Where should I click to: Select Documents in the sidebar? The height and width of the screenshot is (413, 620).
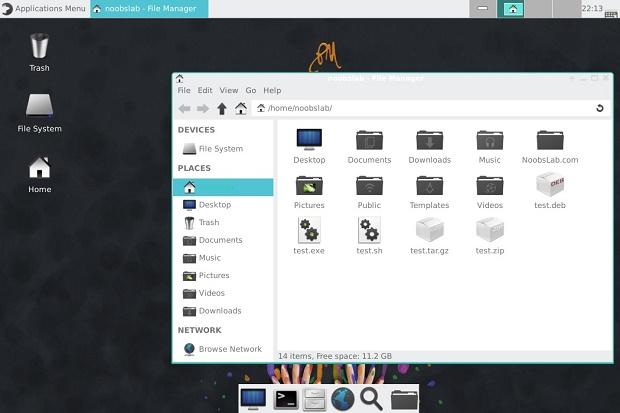(223, 240)
